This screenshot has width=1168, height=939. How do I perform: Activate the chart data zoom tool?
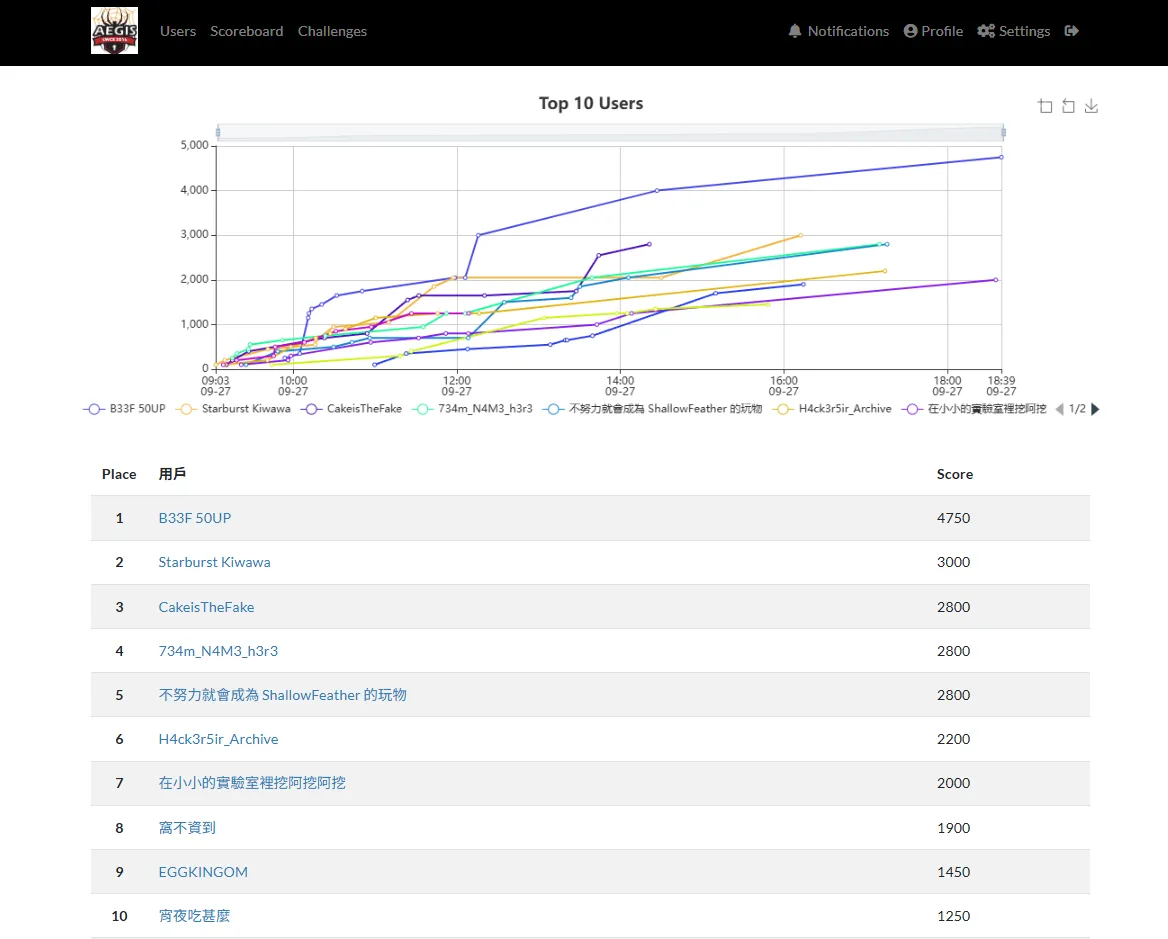(x=1045, y=106)
